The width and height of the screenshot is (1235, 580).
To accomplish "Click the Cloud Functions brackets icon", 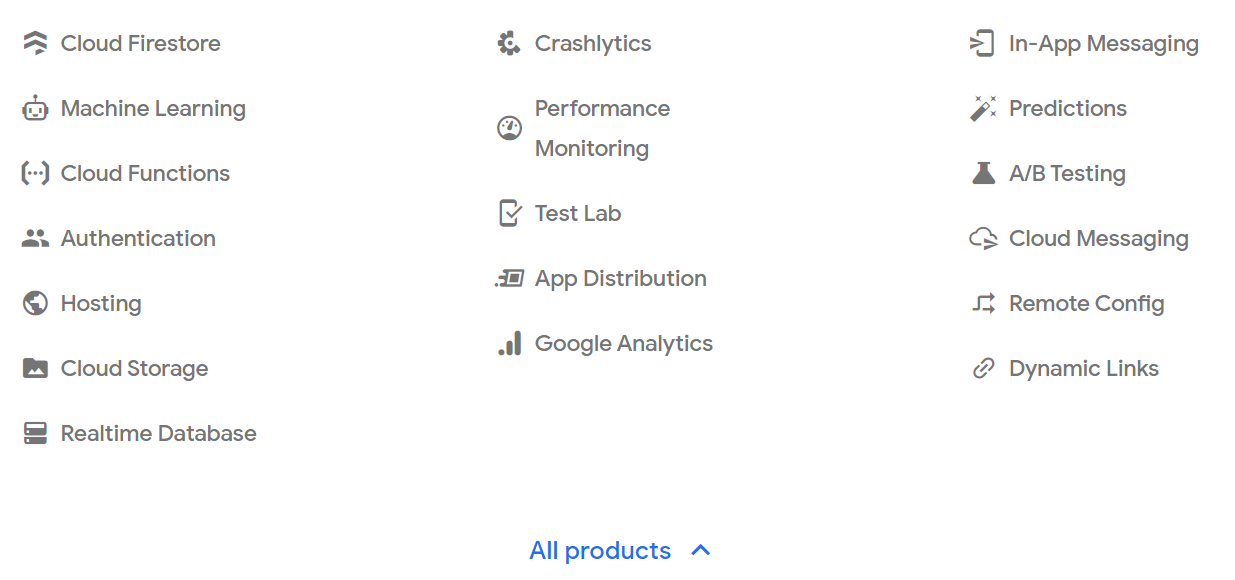I will coord(35,173).
